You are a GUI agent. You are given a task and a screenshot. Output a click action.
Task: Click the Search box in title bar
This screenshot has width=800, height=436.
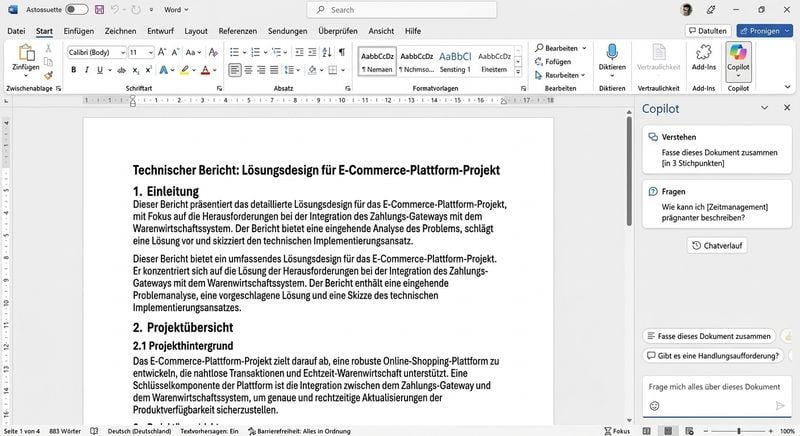[402, 10]
